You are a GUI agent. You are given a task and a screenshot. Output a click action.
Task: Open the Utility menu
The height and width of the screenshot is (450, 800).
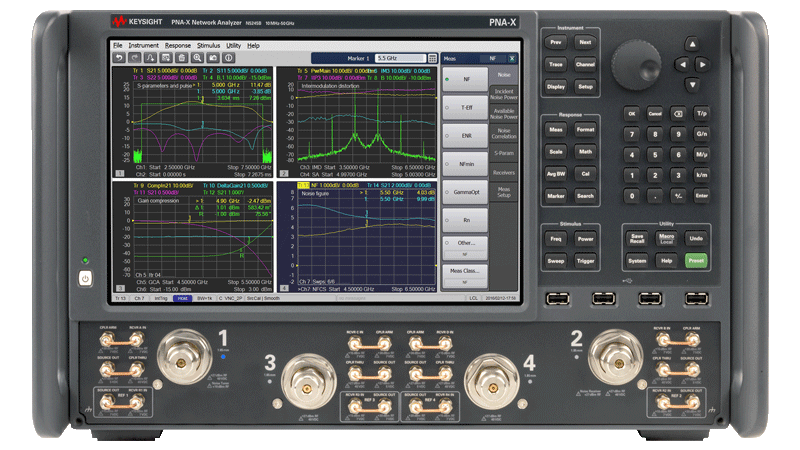[x=234, y=45]
